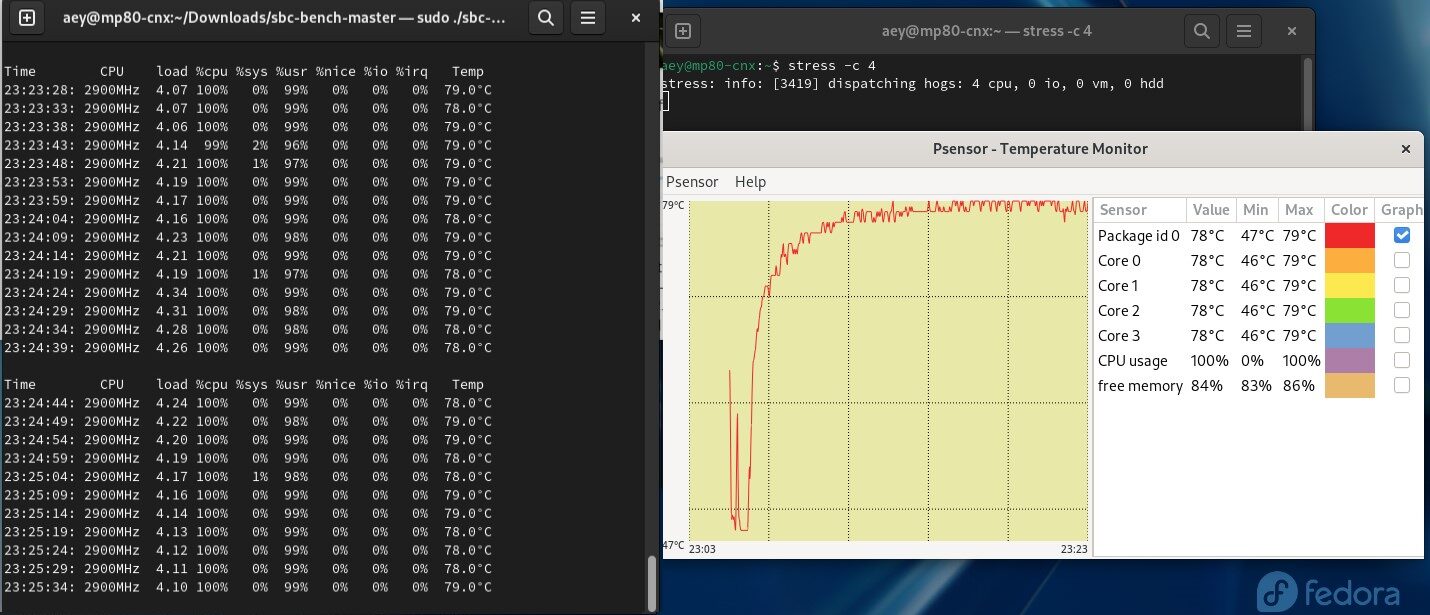1430x615 pixels.
Task: Open the Psensor menu
Action: [x=691, y=181]
